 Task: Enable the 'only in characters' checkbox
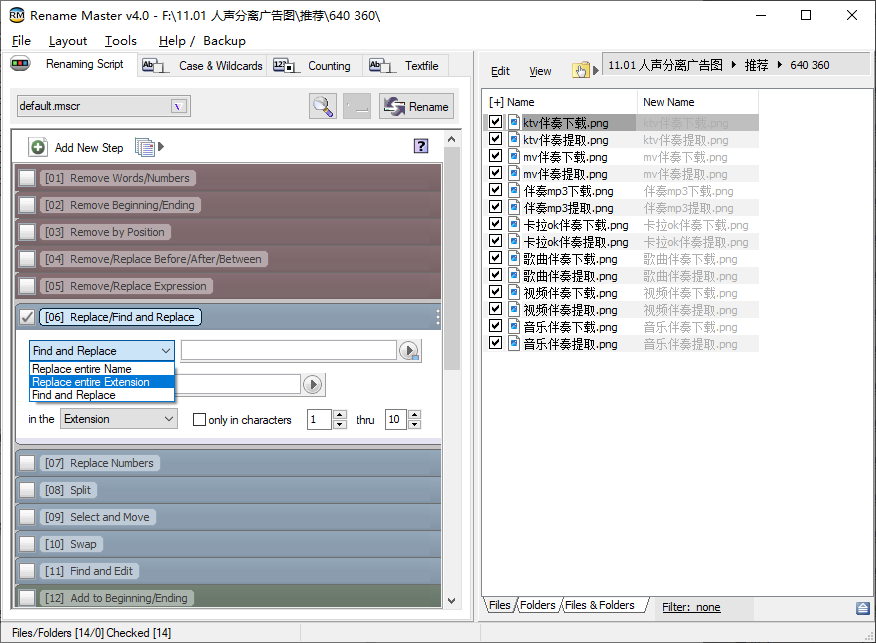[x=199, y=420]
